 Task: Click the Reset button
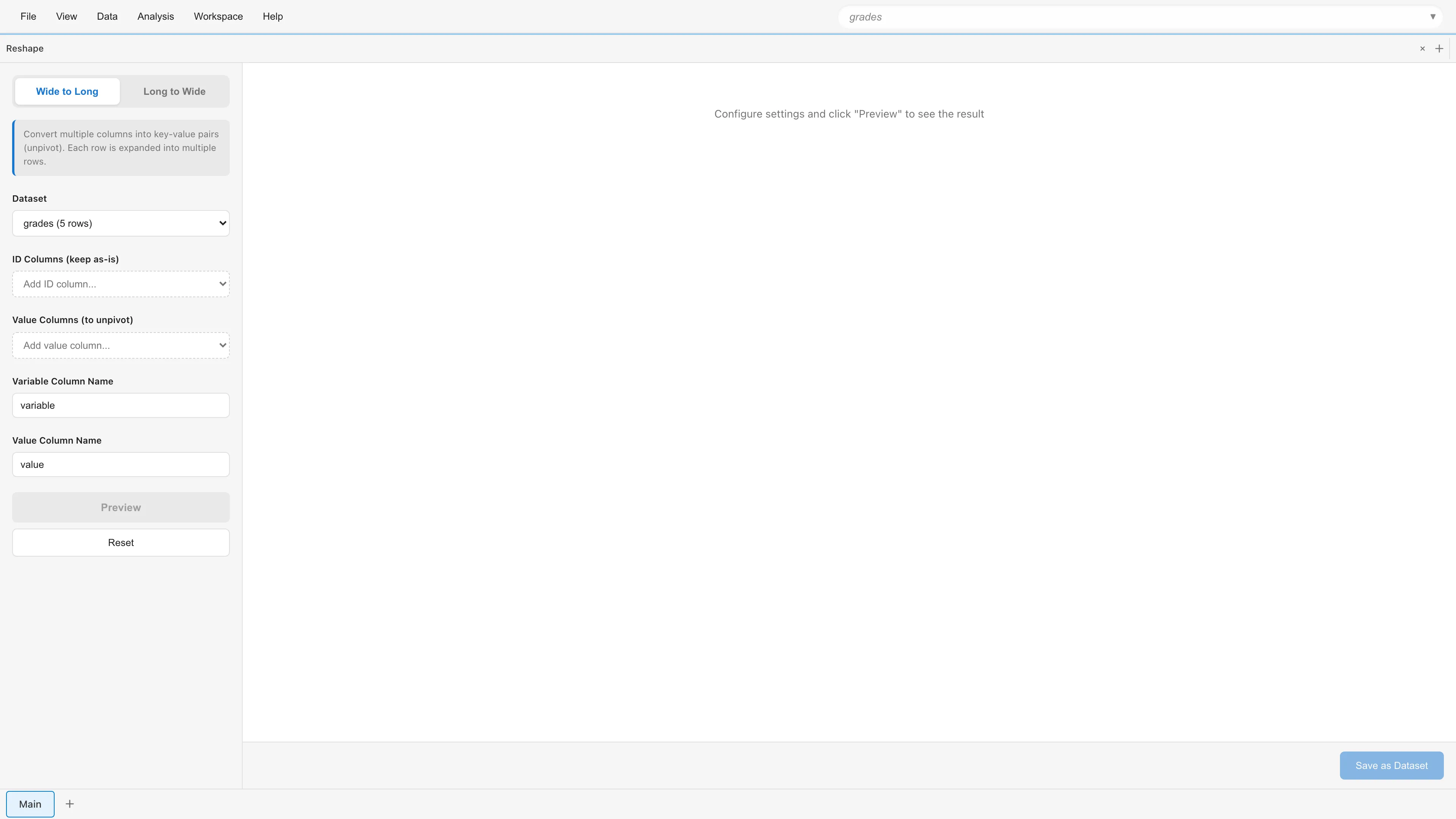pos(121,542)
